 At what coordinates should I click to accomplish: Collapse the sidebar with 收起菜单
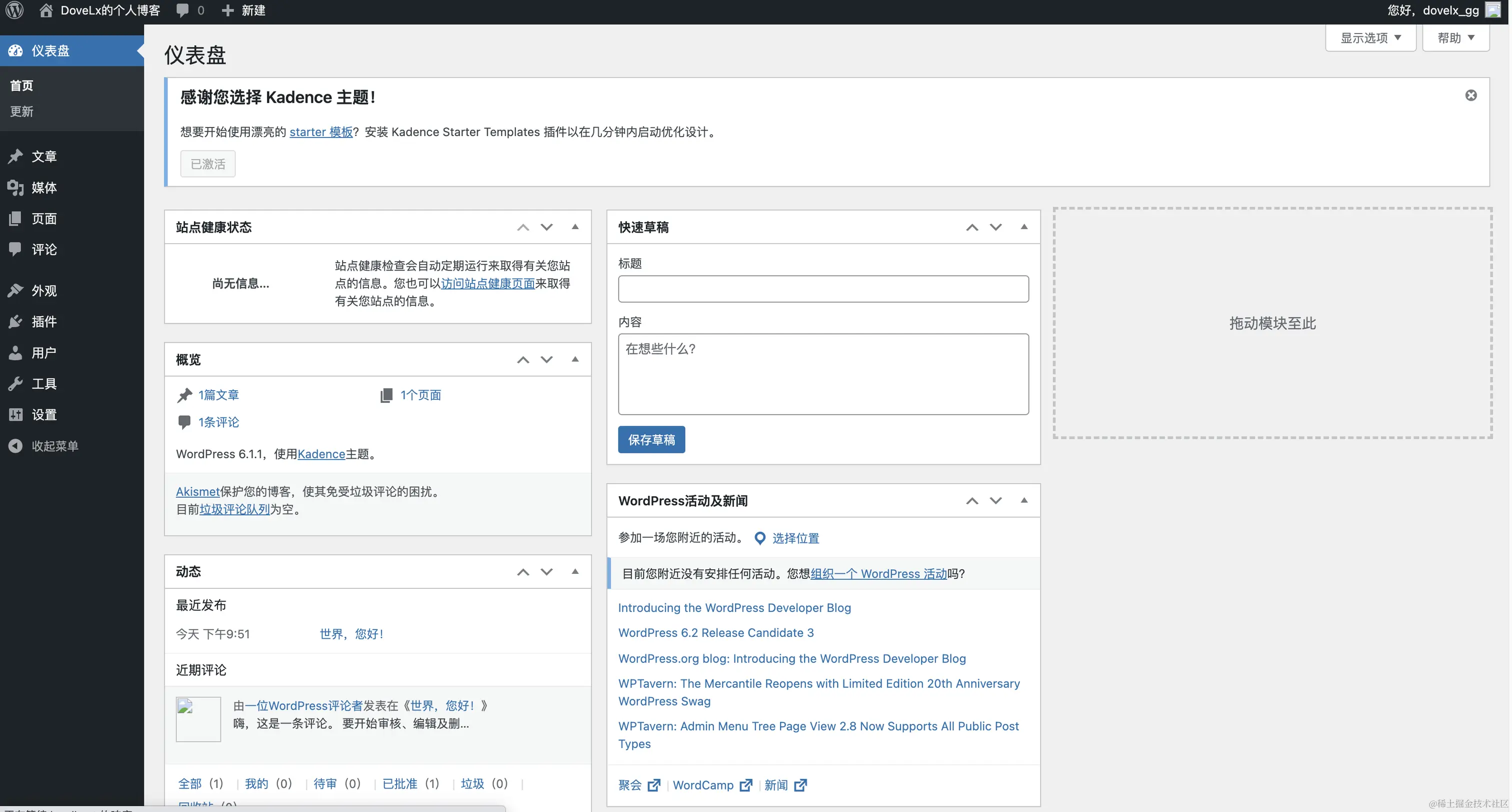(x=54, y=446)
